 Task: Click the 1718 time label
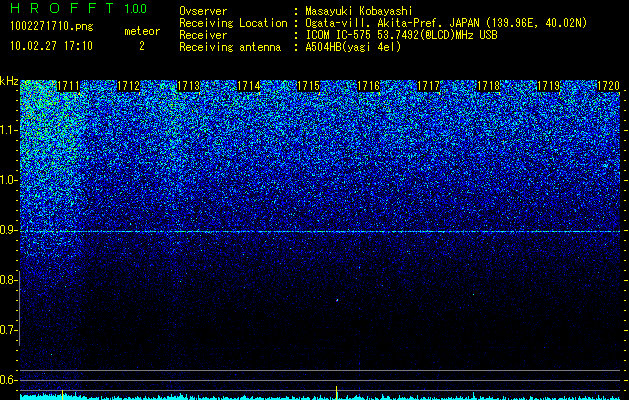(x=489, y=86)
